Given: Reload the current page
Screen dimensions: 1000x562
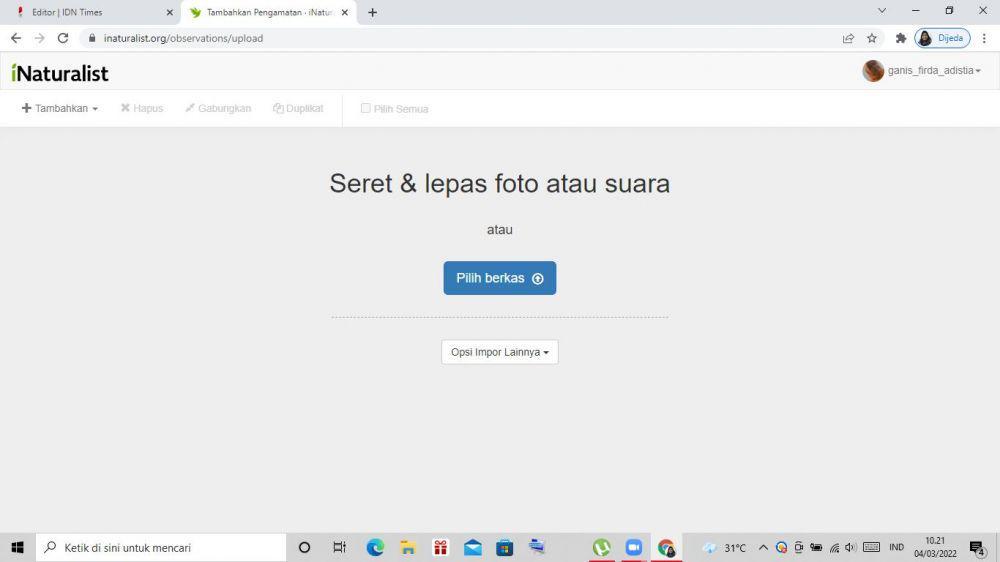Looking at the screenshot, I should click(62, 38).
